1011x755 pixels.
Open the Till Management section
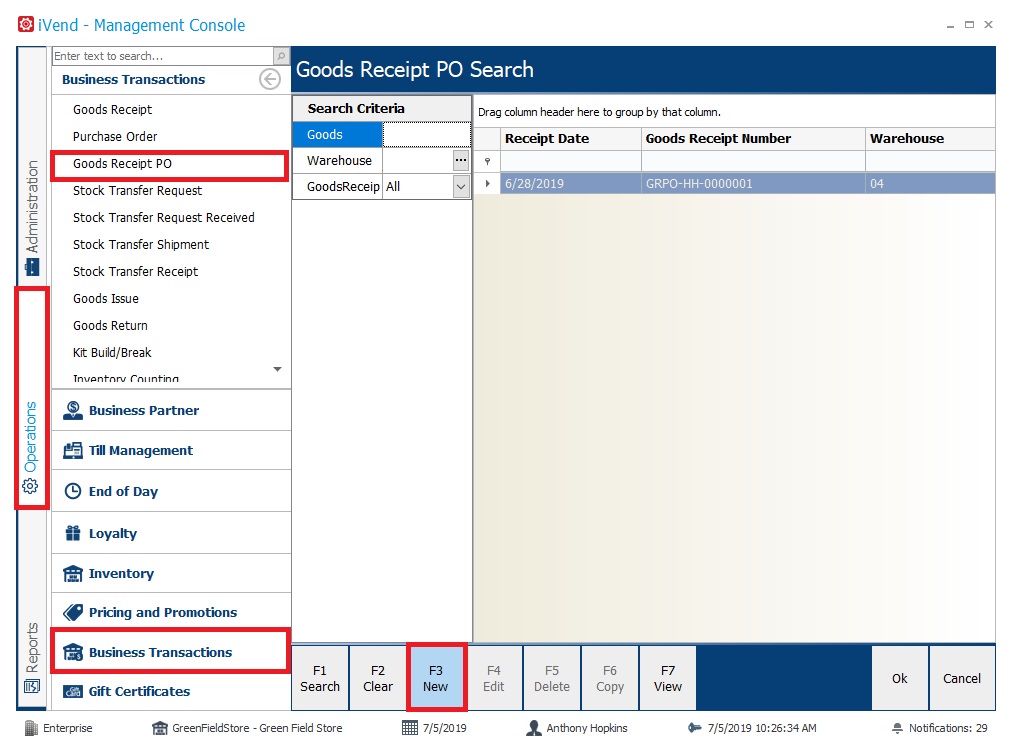click(x=171, y=450)
